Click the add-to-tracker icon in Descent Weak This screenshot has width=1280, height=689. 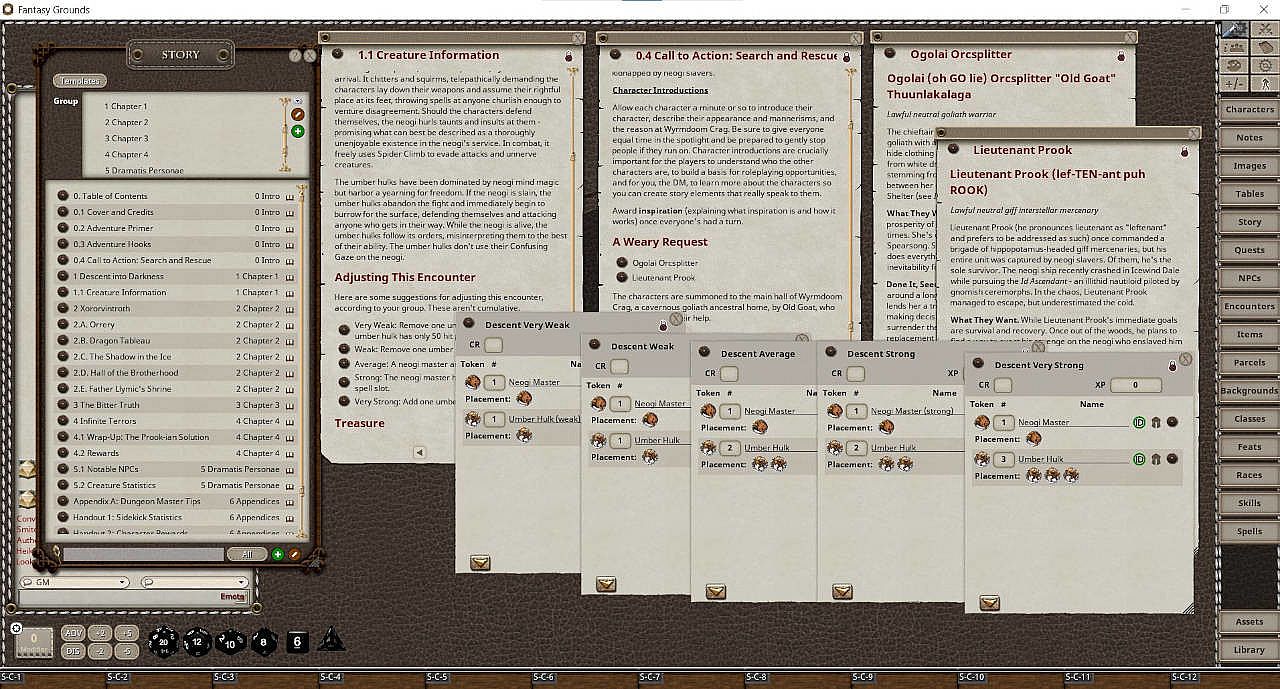[x=606, y=584]
